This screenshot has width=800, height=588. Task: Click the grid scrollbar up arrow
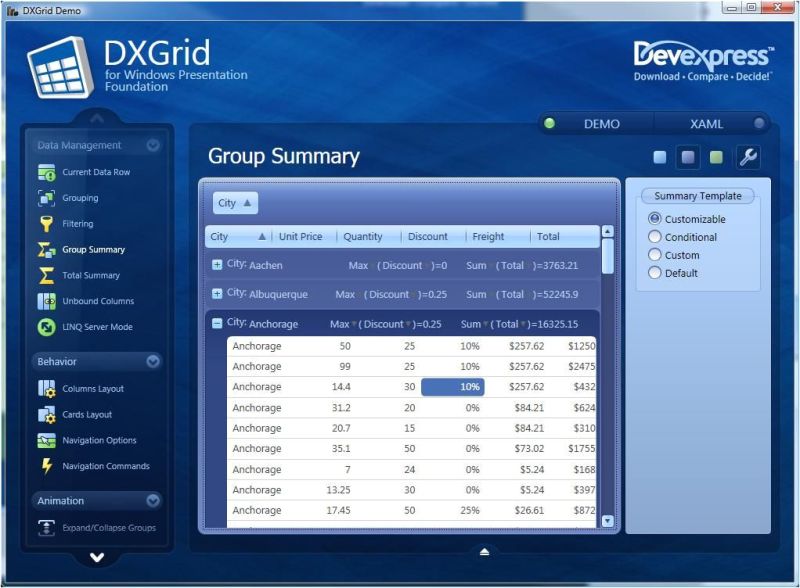point(607,231)
